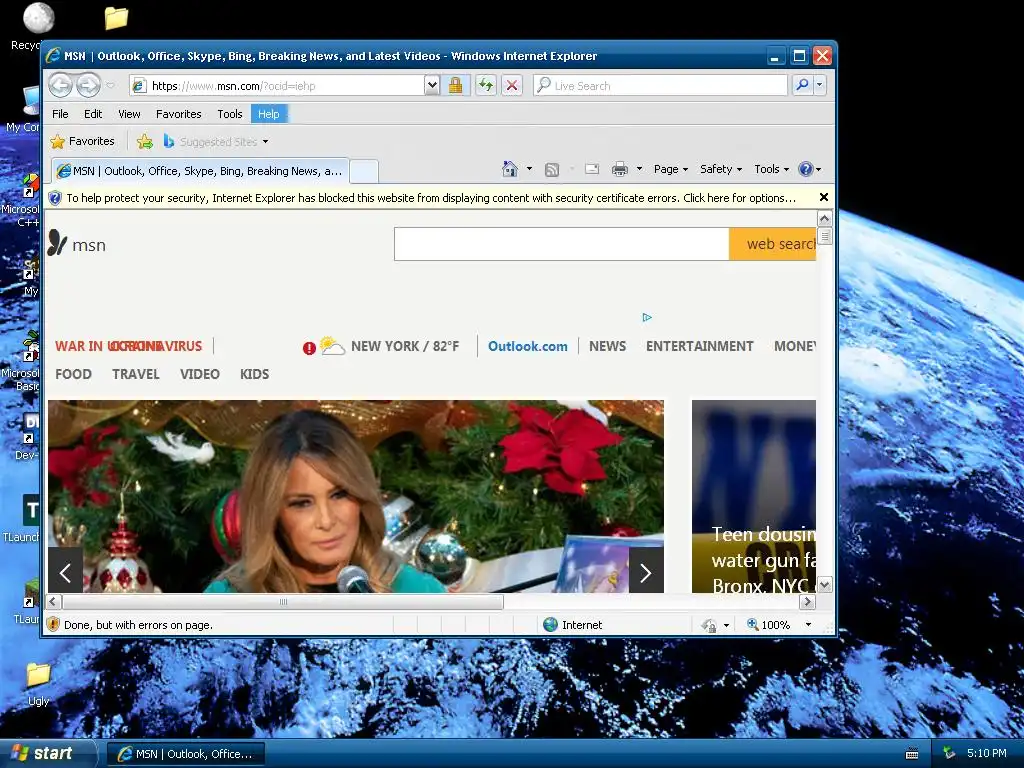Click the taskbar keyboard icon

912,754
